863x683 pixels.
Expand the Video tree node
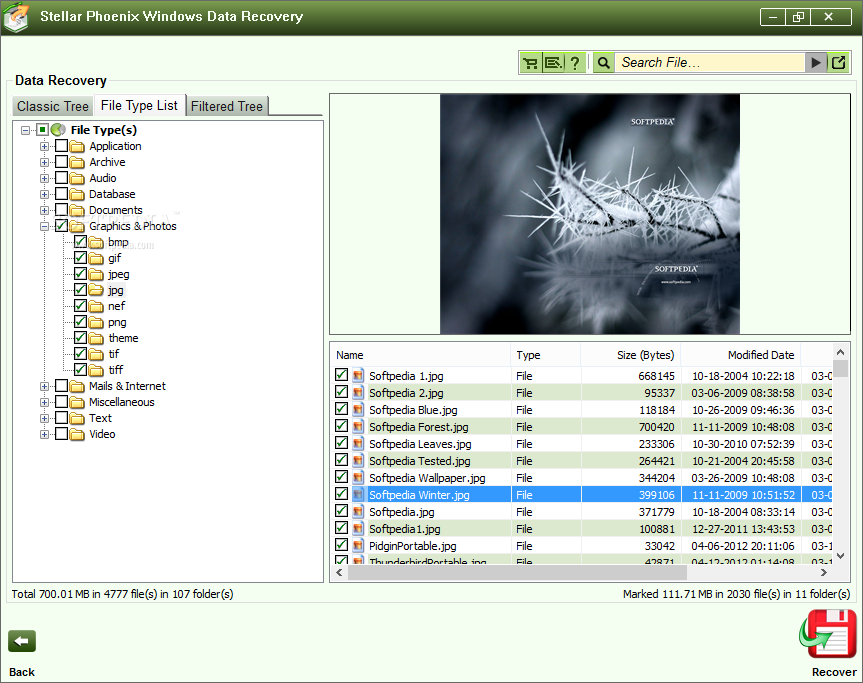click(x=44, y=434)
